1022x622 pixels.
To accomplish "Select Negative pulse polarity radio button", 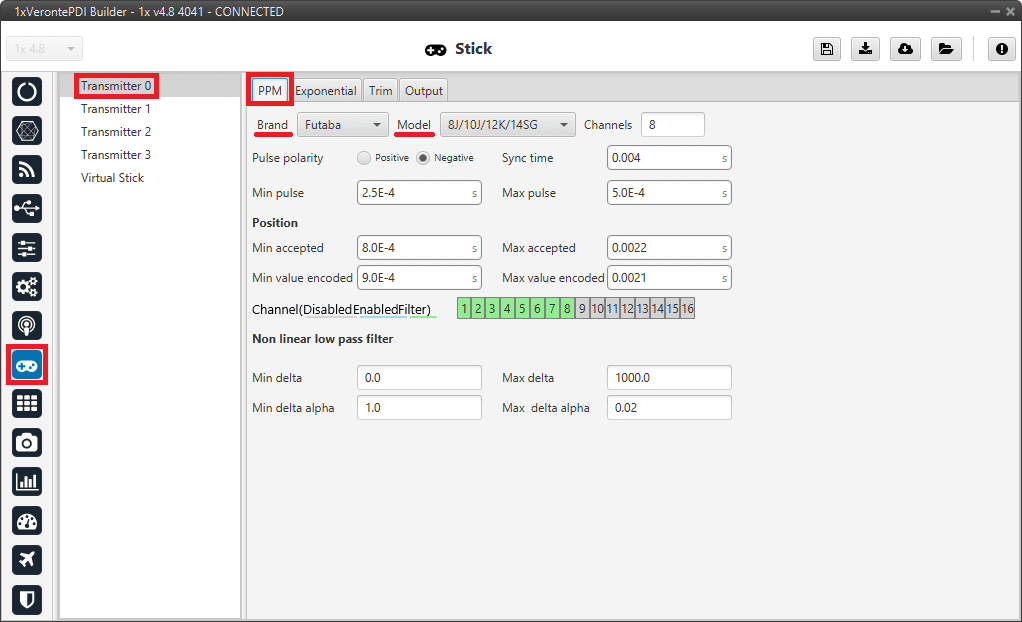I will tap(423, 158).
